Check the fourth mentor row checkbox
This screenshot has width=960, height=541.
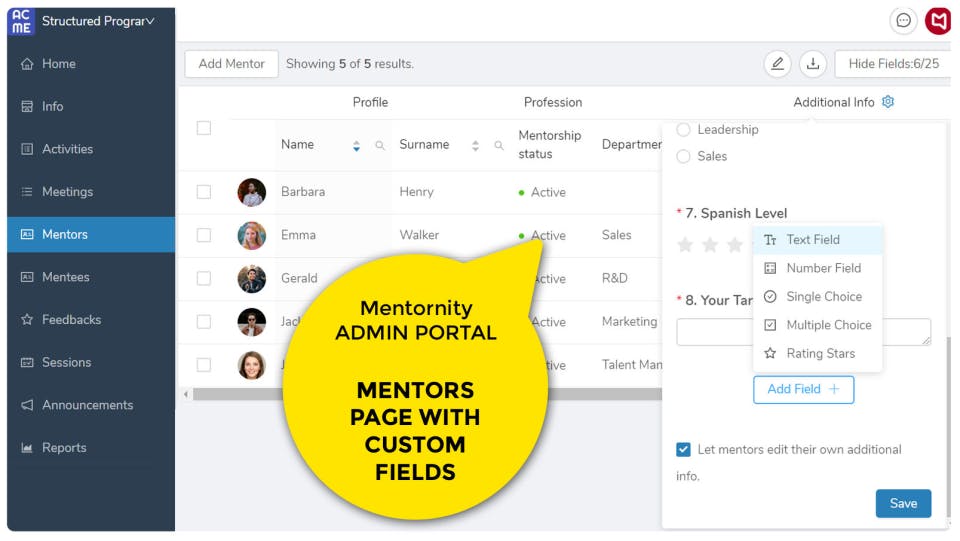tap(204, 322)
